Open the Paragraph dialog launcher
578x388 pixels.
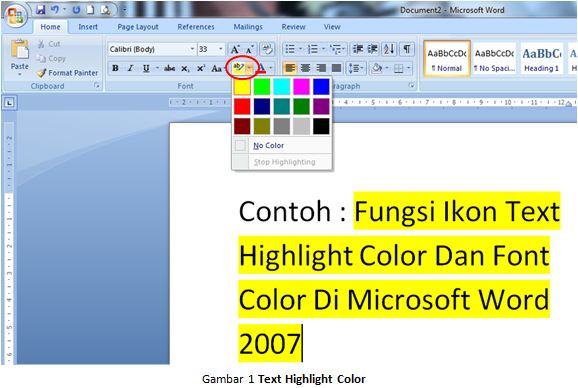click(x=411, y=86)
